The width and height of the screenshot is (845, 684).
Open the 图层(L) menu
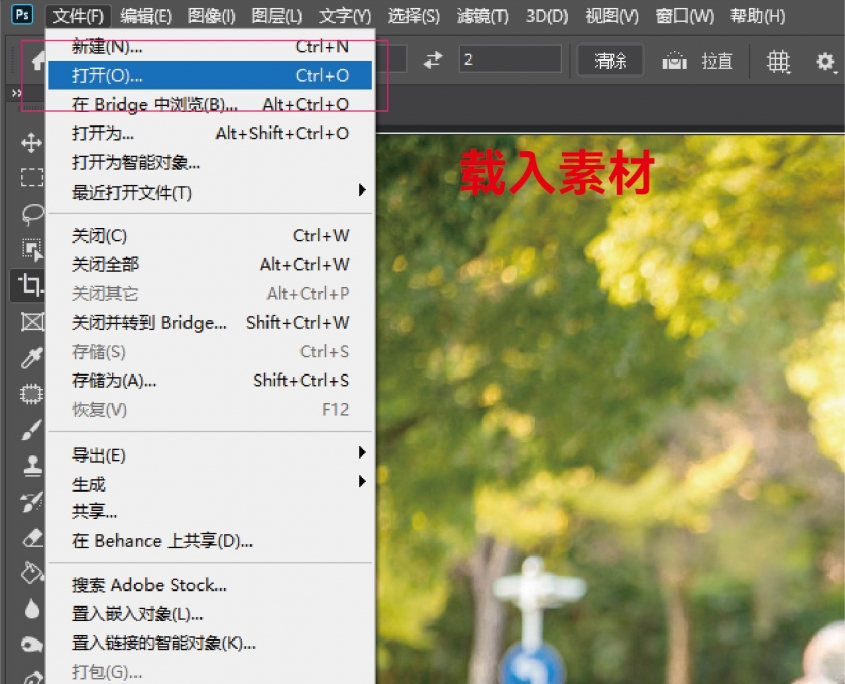tap(276, 16)
